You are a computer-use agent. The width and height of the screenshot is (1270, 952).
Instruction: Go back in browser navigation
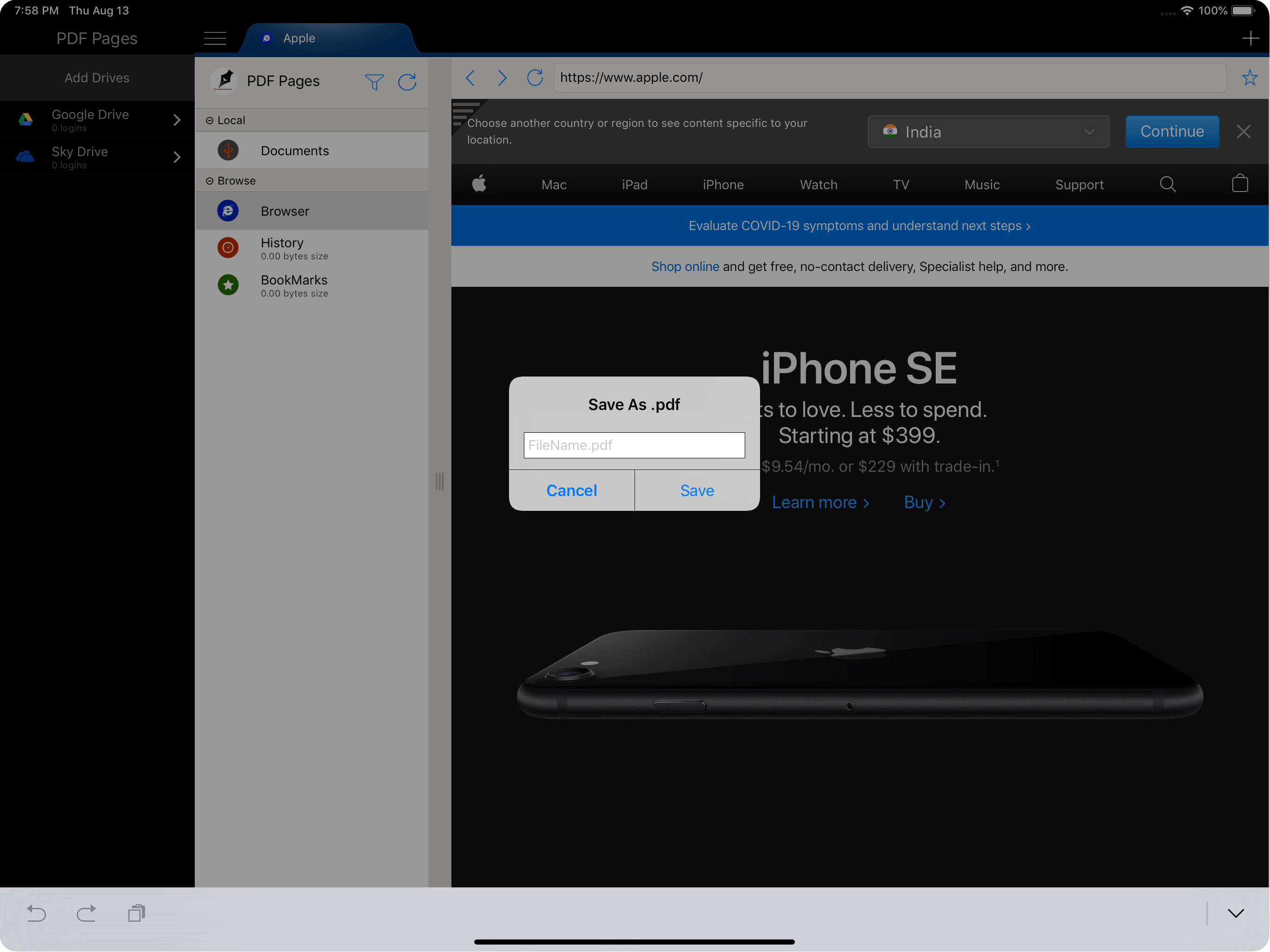470,78
